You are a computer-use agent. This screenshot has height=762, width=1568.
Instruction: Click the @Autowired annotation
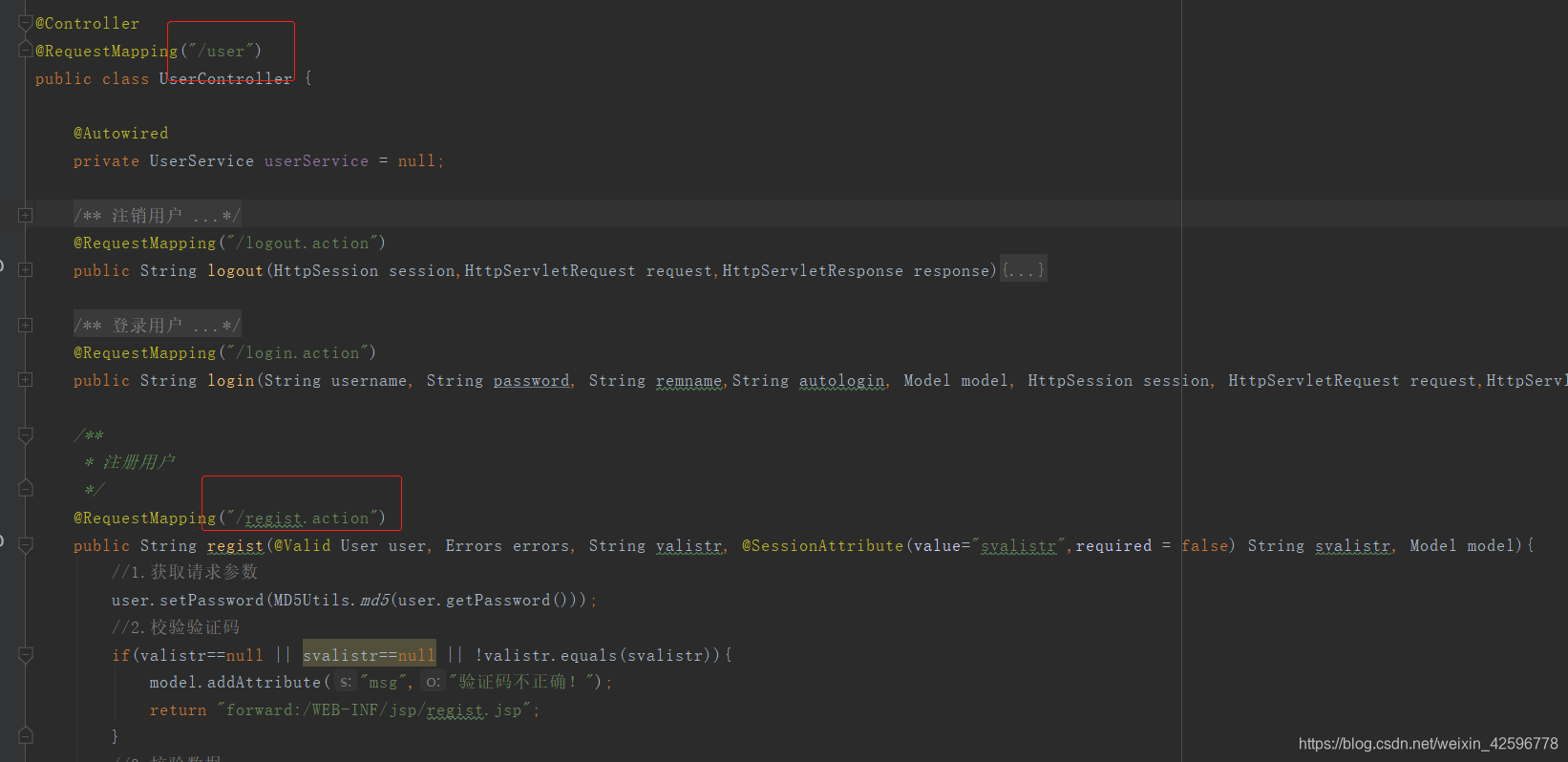(120, 133)
